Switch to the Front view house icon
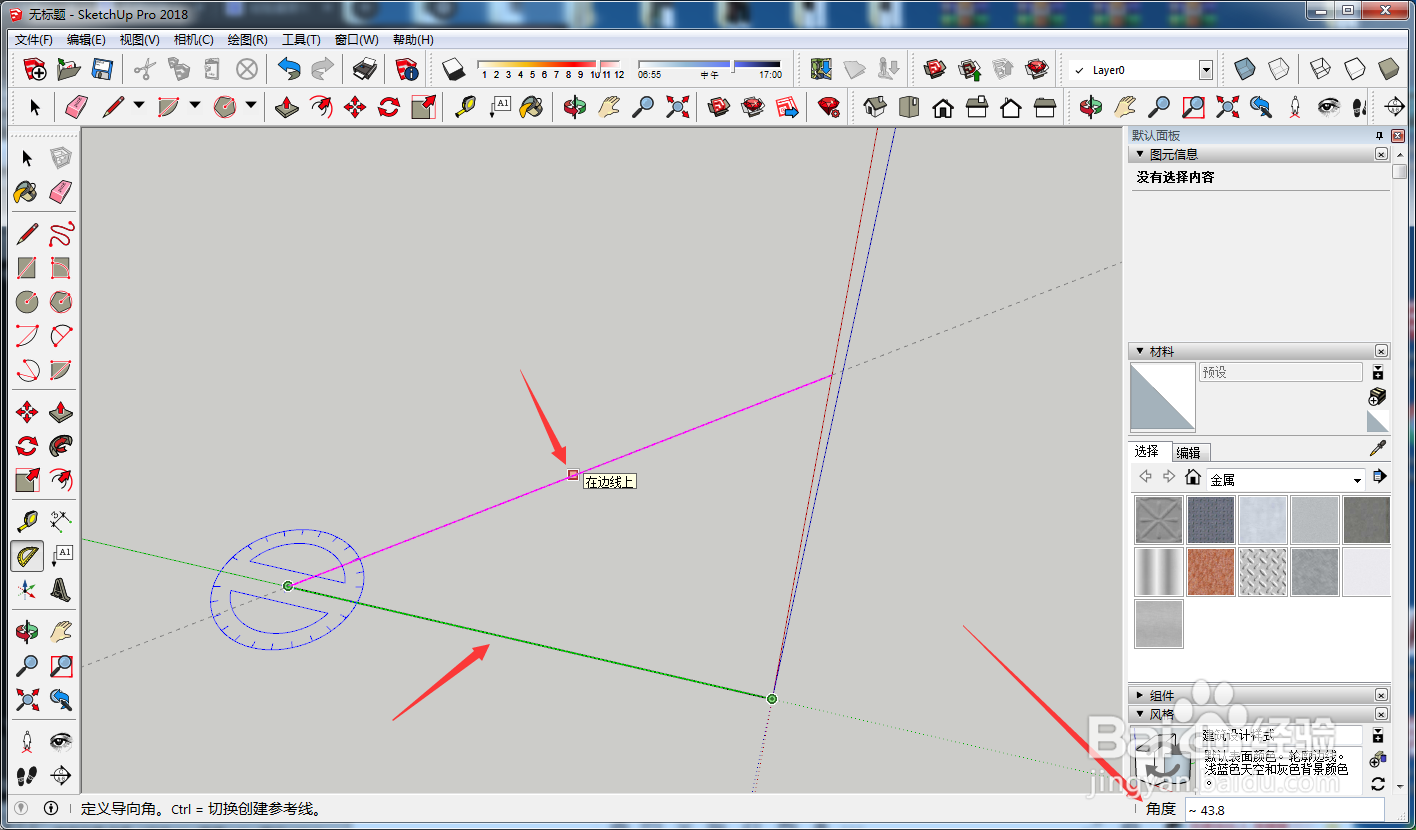The width and height of the screenshot is (1416, 830). click(x=943, y=107)
